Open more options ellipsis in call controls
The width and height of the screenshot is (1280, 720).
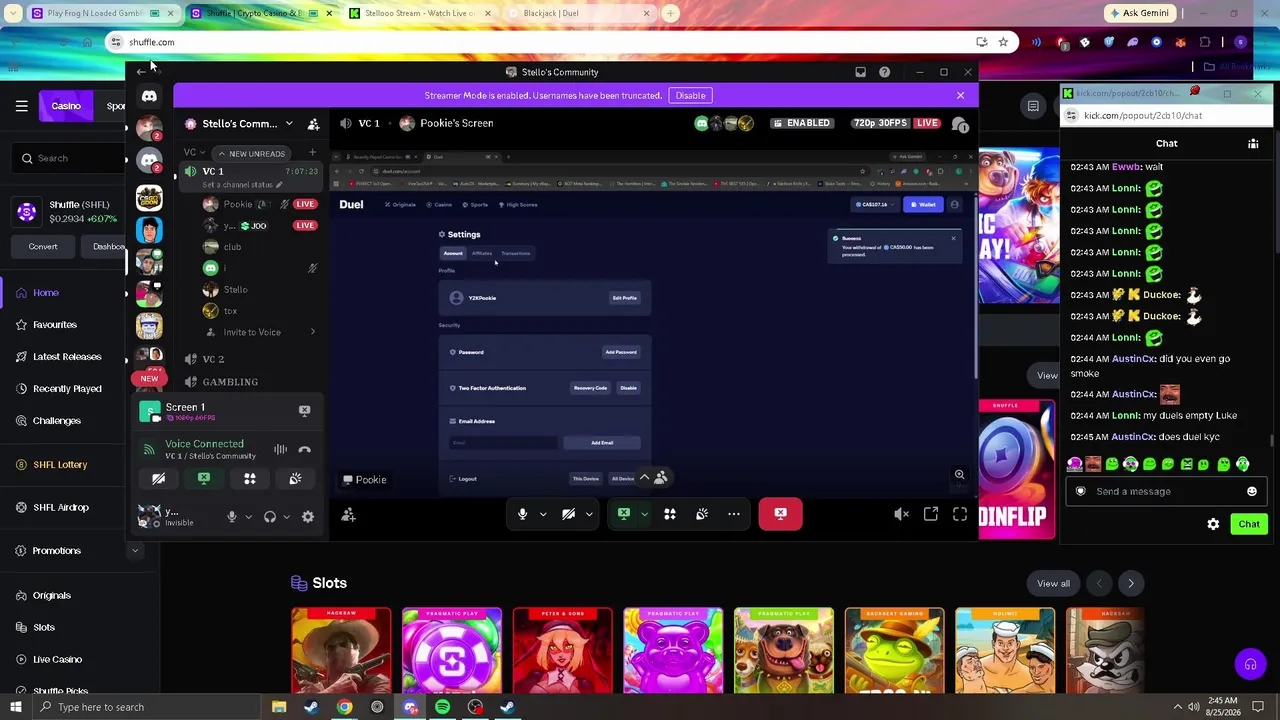(x=734, y=514)
